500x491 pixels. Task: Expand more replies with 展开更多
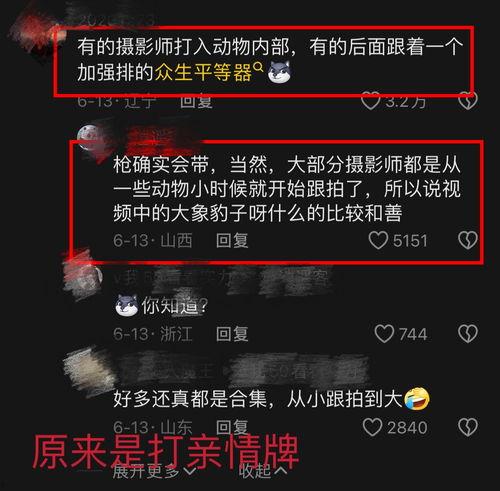click(x=154, y=471)
